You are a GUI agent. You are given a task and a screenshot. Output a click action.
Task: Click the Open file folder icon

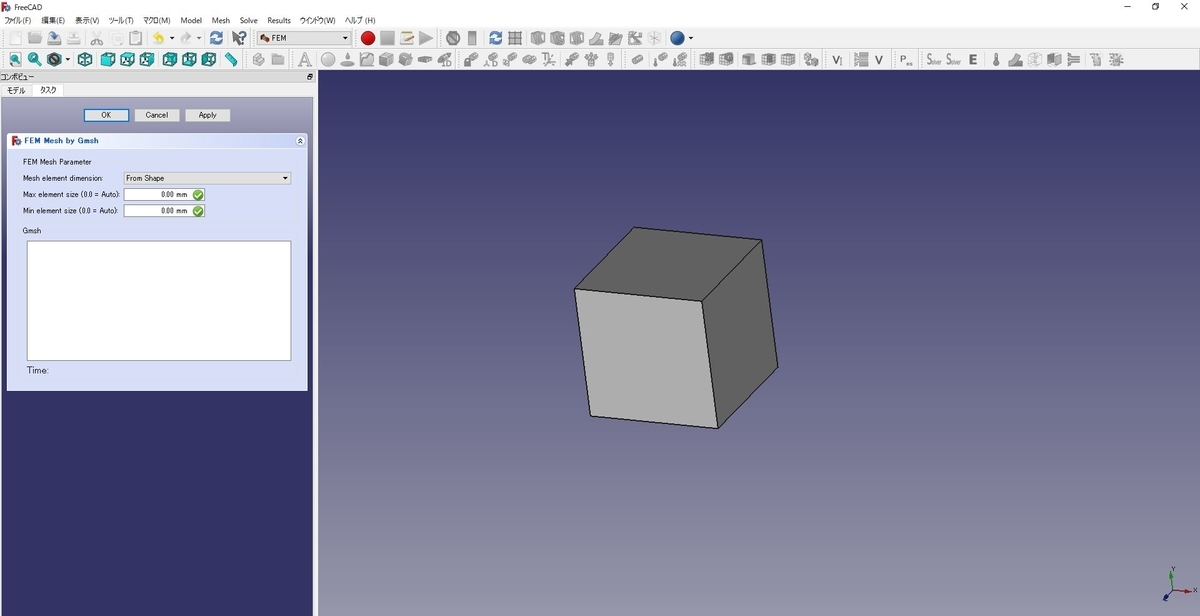[34, 38]
